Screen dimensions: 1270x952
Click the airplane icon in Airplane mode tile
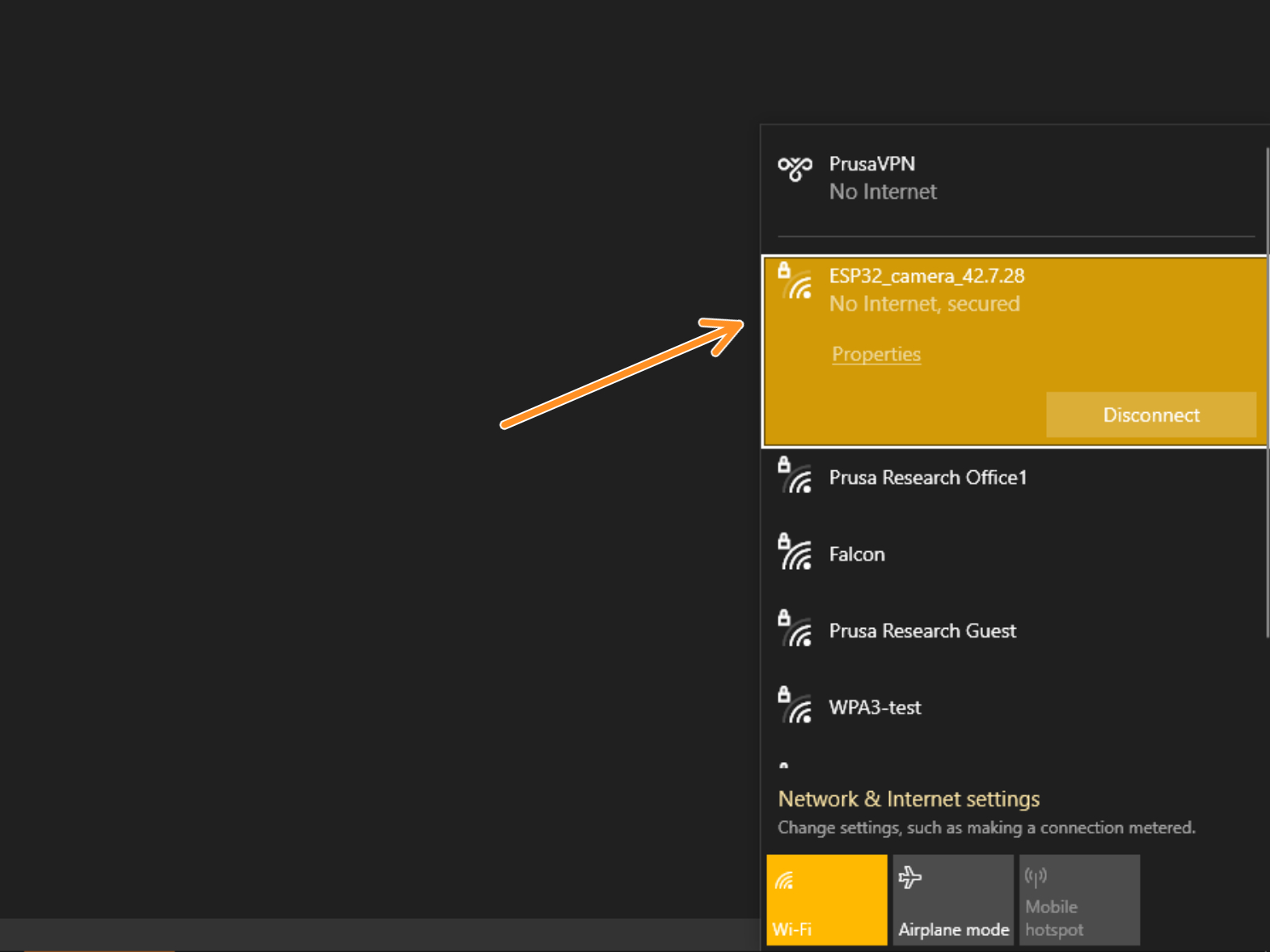[x=910, y=877]
